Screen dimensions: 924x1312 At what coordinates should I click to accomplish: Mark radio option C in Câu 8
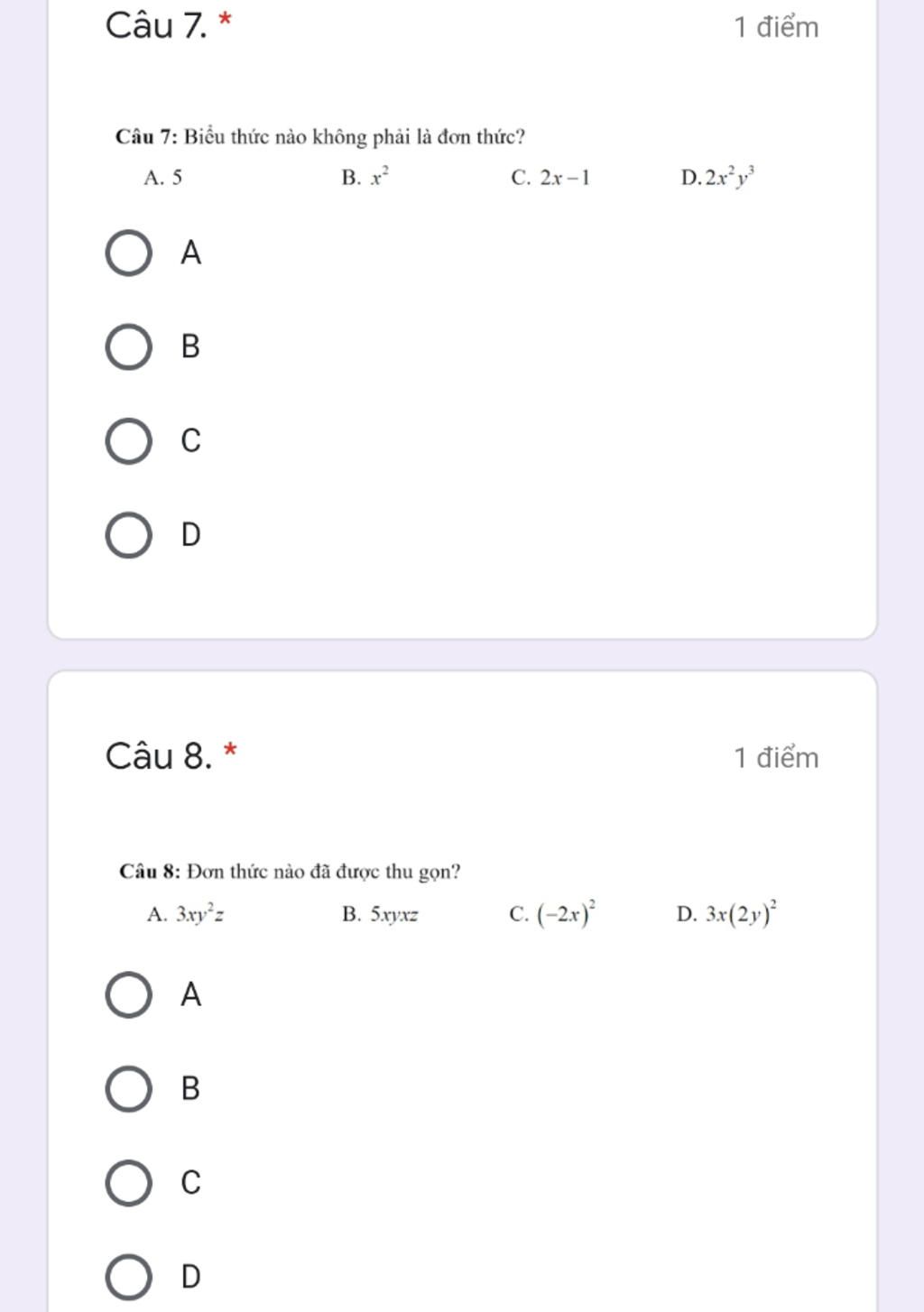click(x=128, y=1183)
